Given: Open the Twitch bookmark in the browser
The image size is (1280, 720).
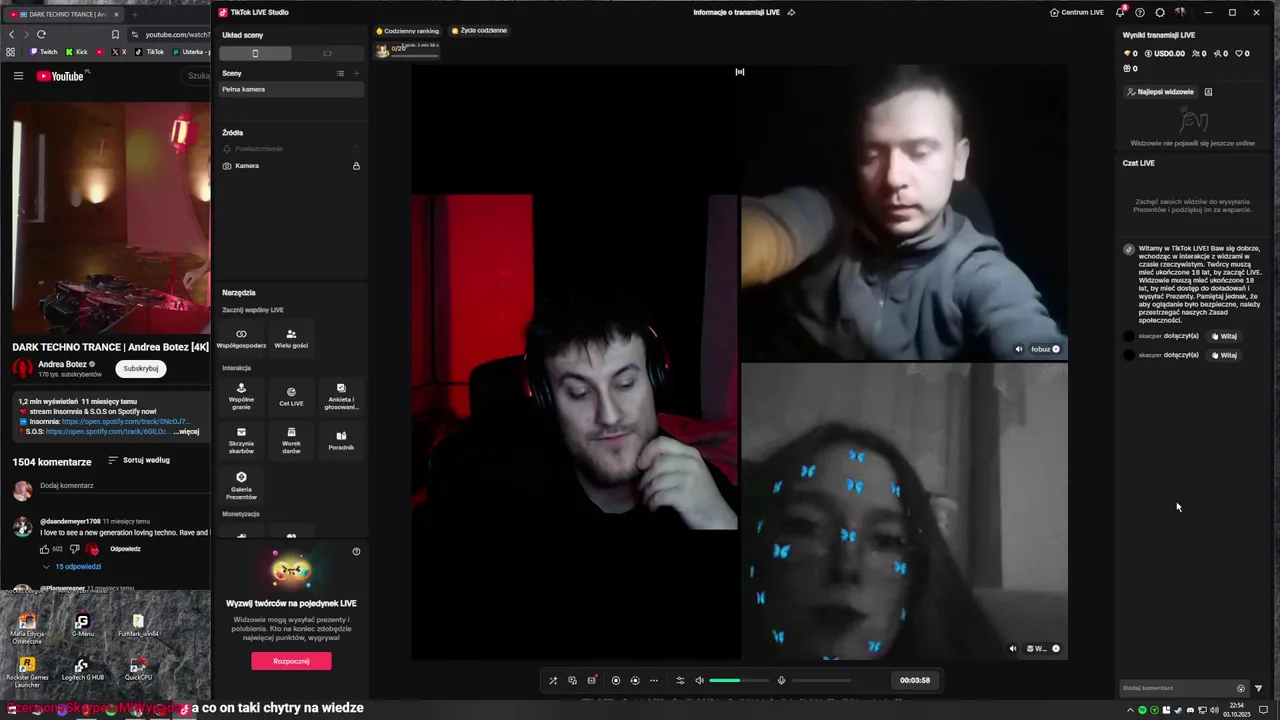Looking at the screenshot, I should pos(44,52).
